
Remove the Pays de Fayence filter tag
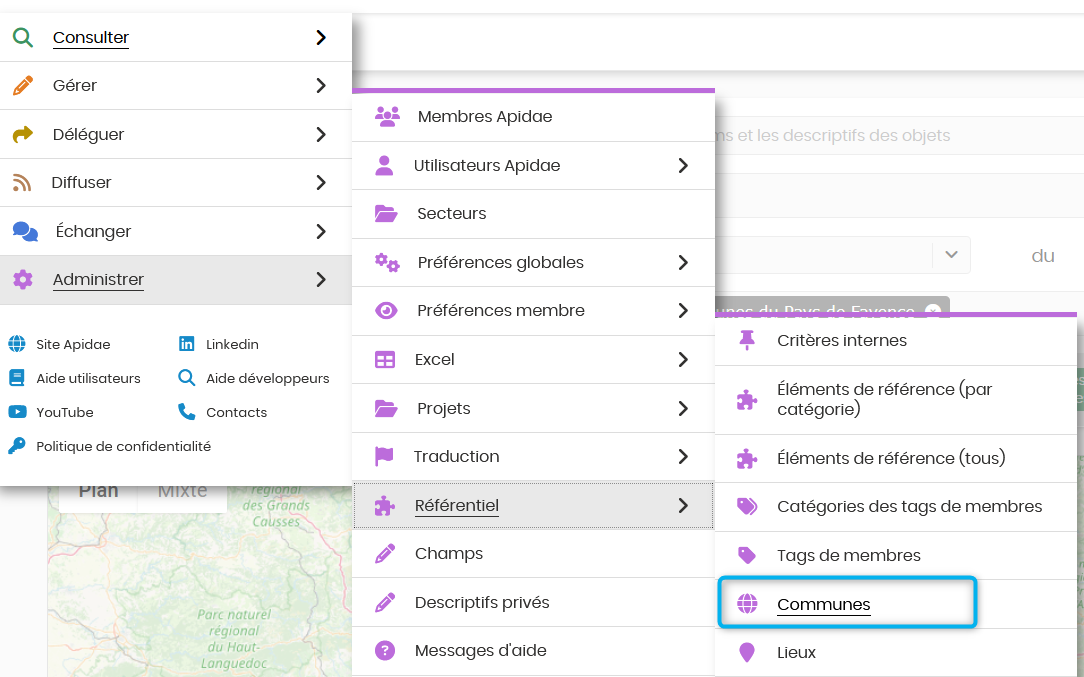coord(933,310)
